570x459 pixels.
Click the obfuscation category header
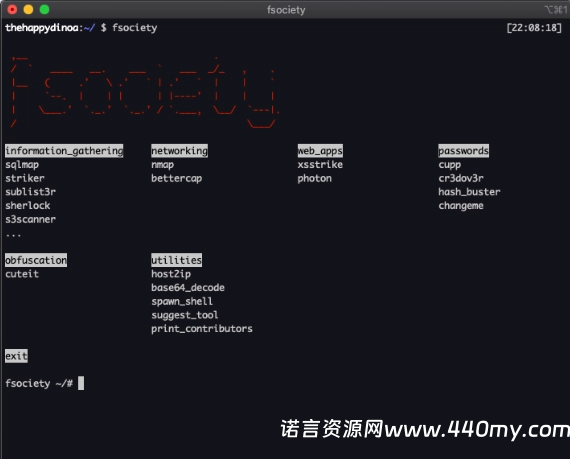click(x=36, y=260)
